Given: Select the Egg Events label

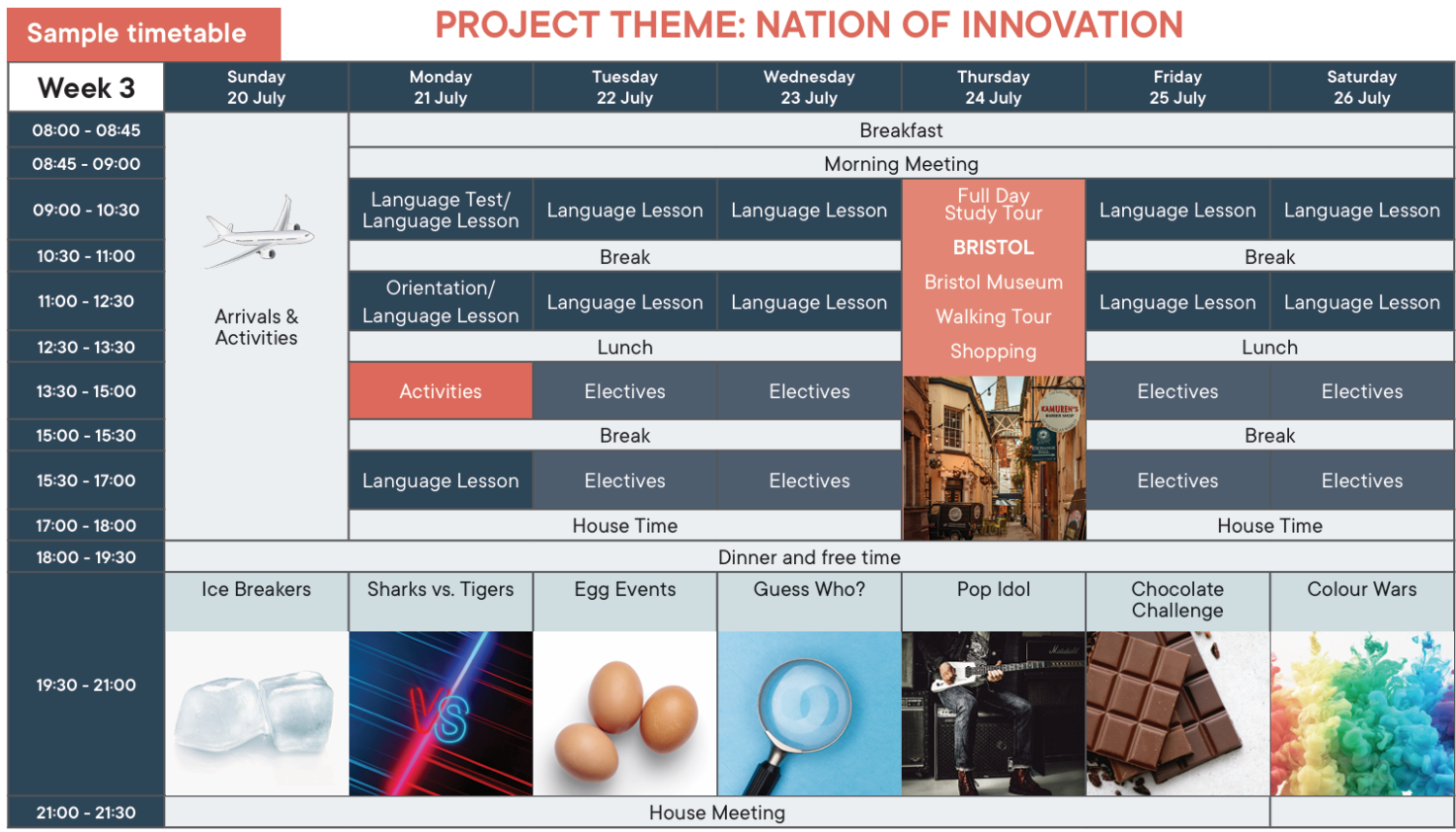Looking at the screenshot, I should click(x=625, y=589).
